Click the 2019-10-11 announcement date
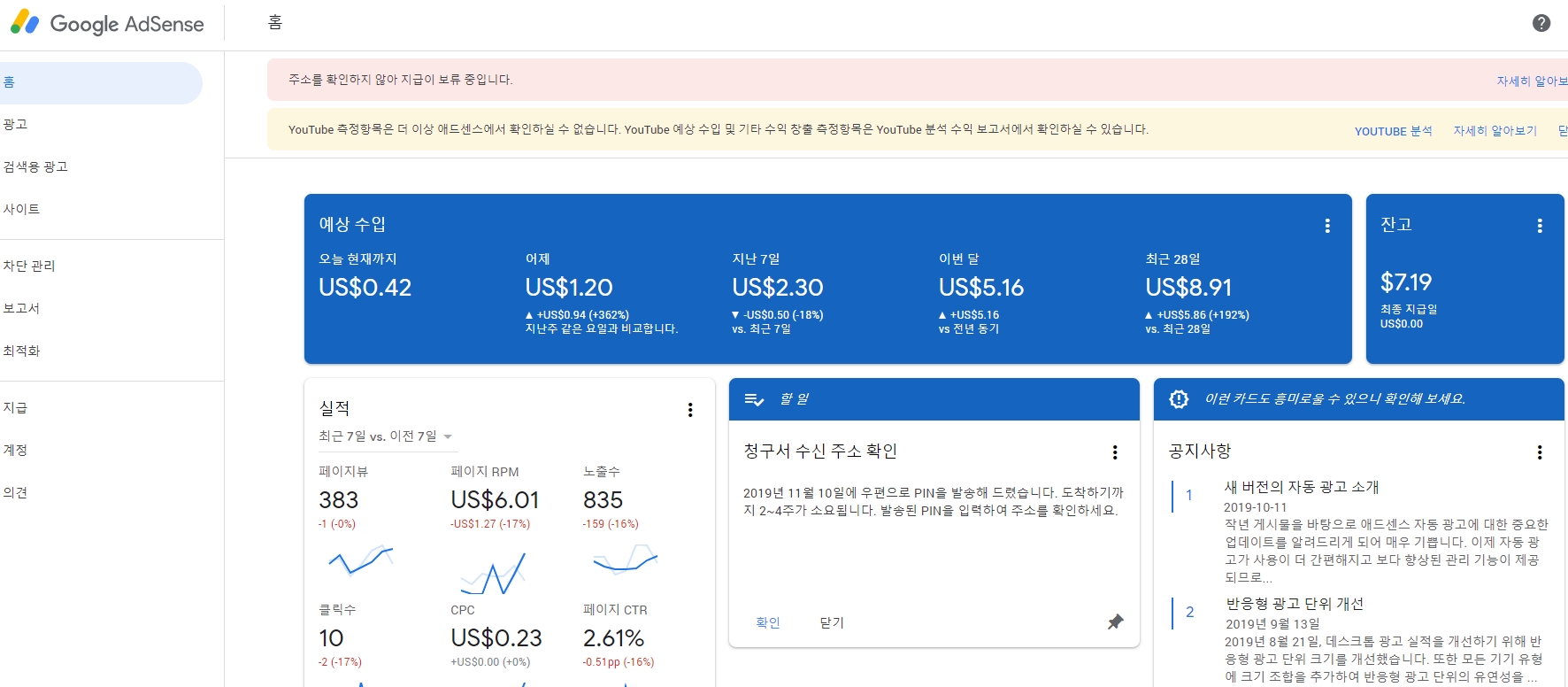1568x687 pixels. pyautogui.click(x=1255, y=507)
